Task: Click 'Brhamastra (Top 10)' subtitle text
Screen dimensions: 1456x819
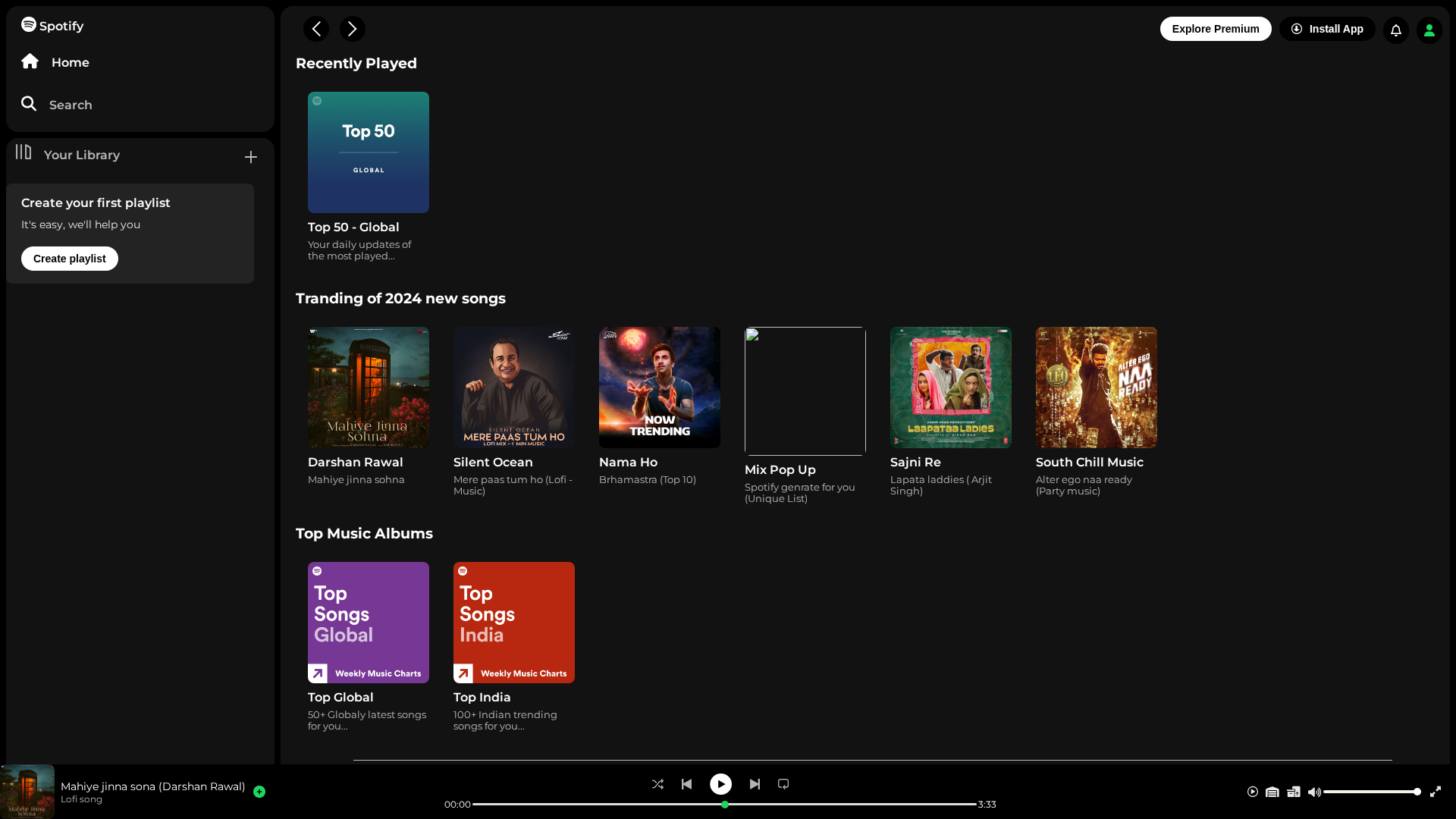Action: (648, 479)
